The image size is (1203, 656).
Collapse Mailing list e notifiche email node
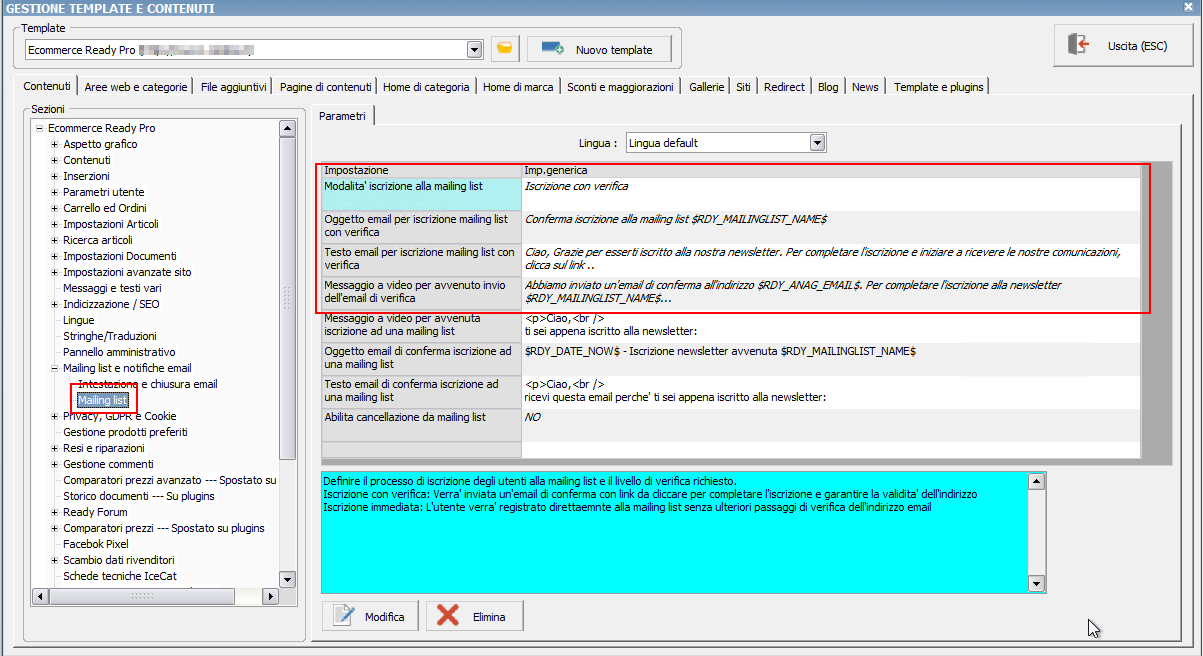click(x=55, y=368)
